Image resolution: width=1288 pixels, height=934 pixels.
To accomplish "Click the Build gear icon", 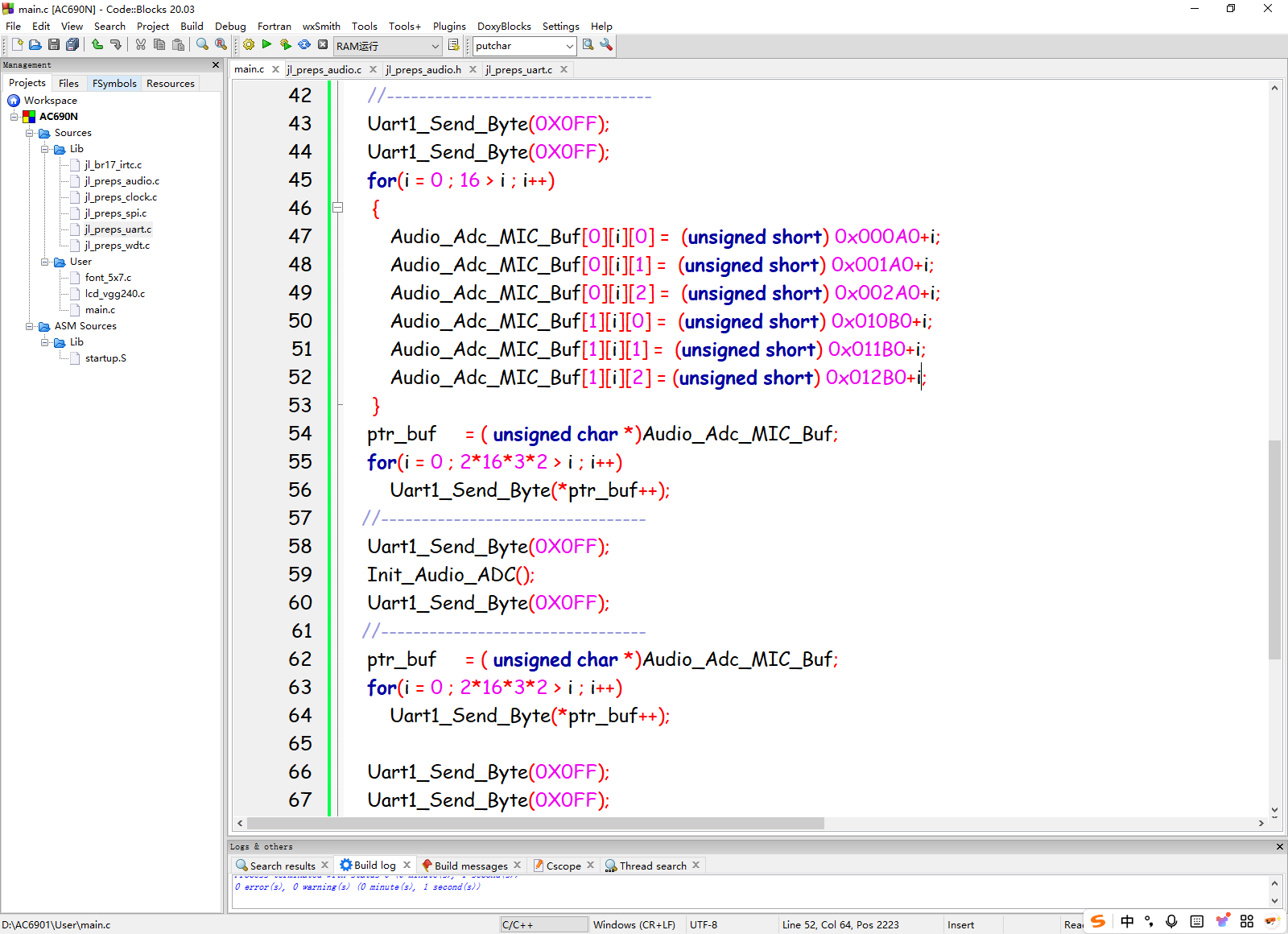I will (x=249, y=45).
